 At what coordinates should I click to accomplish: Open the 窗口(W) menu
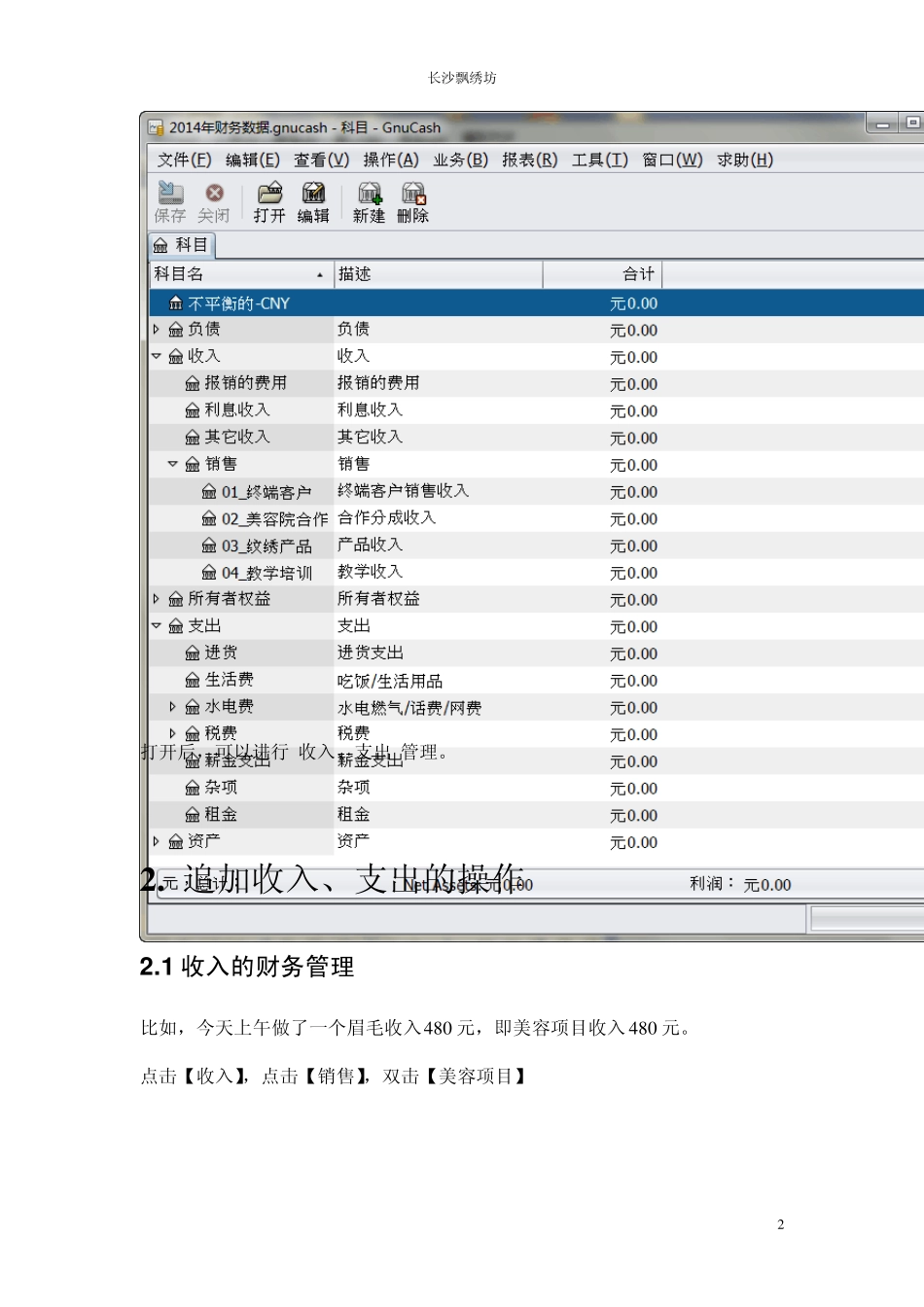click(x=672, y=159)
